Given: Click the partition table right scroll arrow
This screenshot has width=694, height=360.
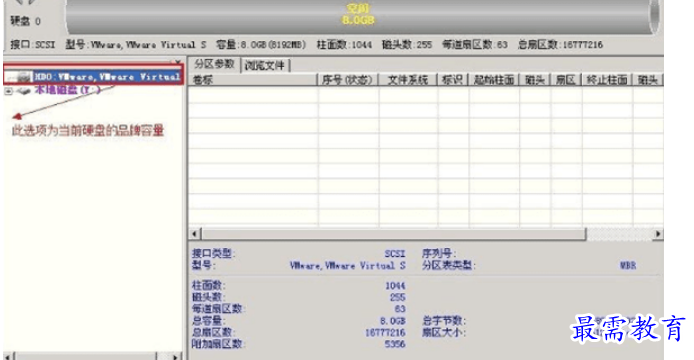Looking at the screenshot, I should [x=658, y=233].
